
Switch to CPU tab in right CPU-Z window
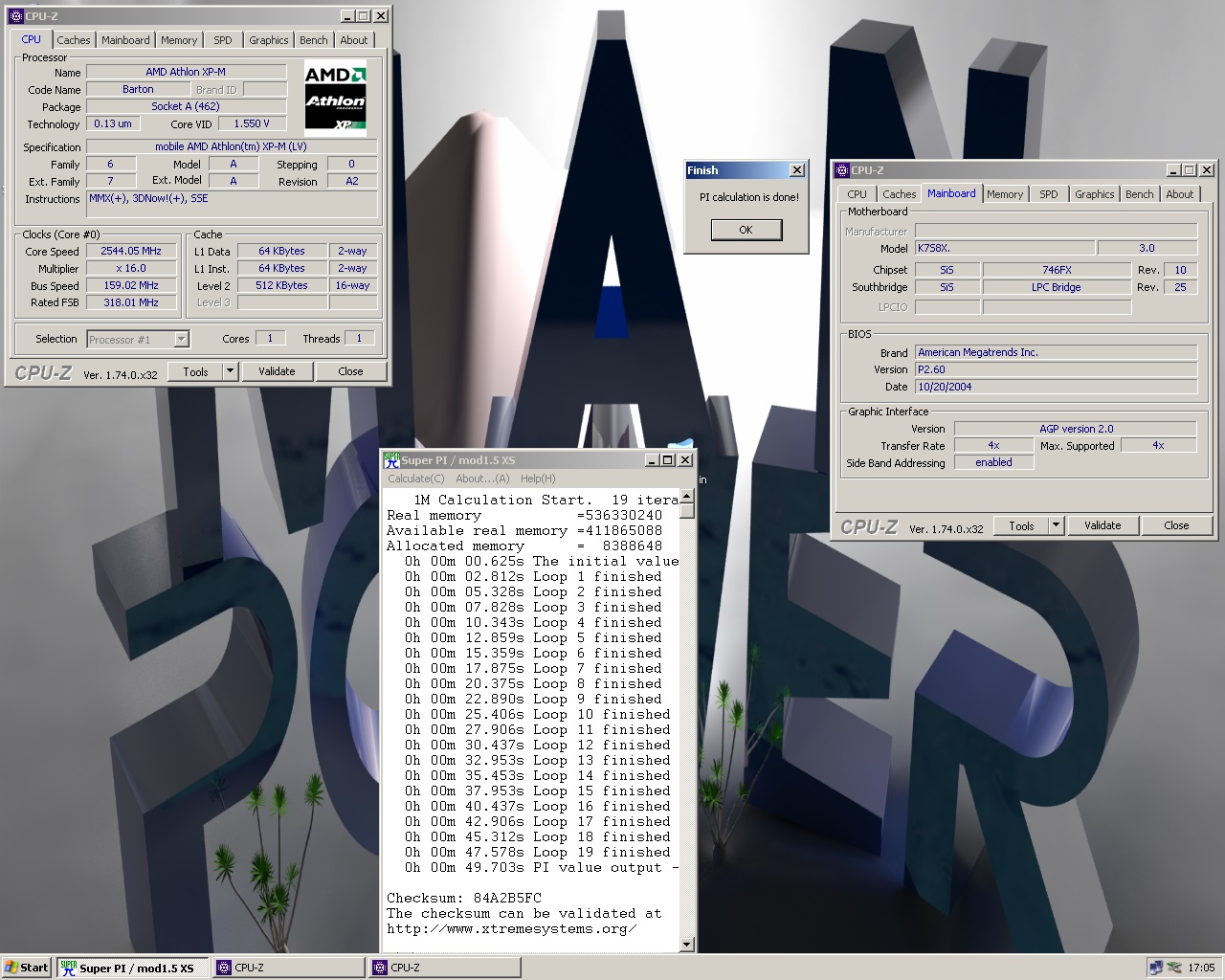(x=857, y=194)
